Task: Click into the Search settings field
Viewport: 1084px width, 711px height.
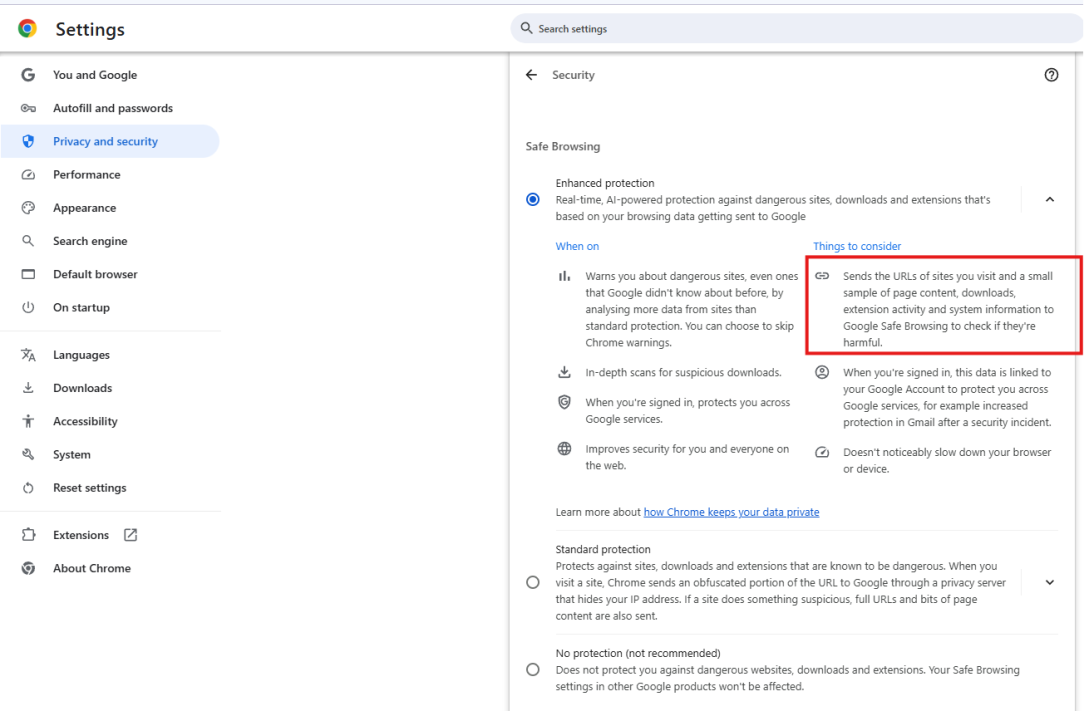Action: (x=796, y=28)
